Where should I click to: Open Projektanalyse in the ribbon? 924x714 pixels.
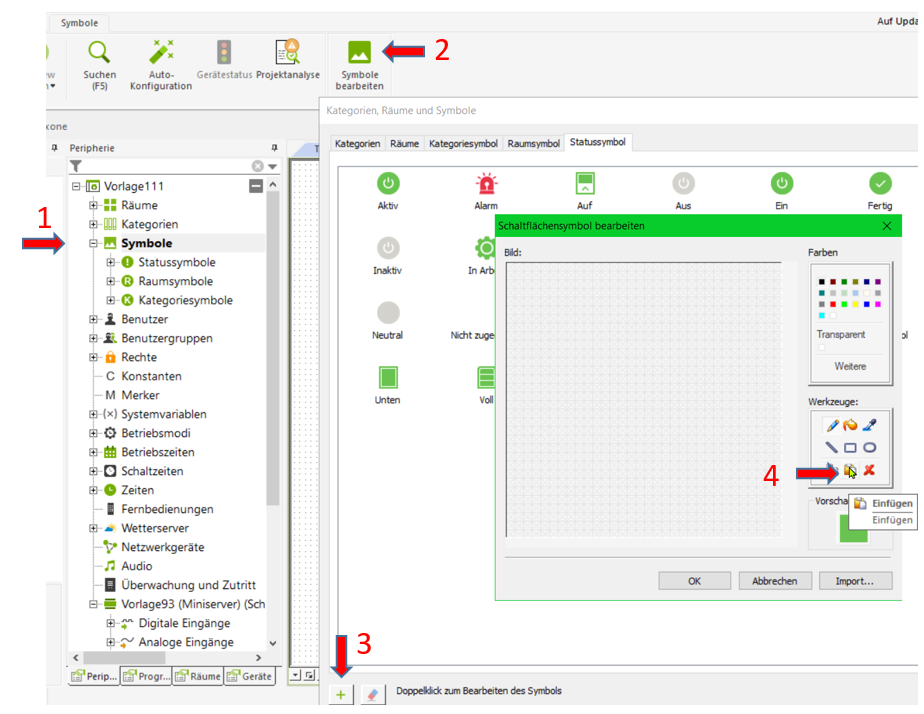pos(288,60)
